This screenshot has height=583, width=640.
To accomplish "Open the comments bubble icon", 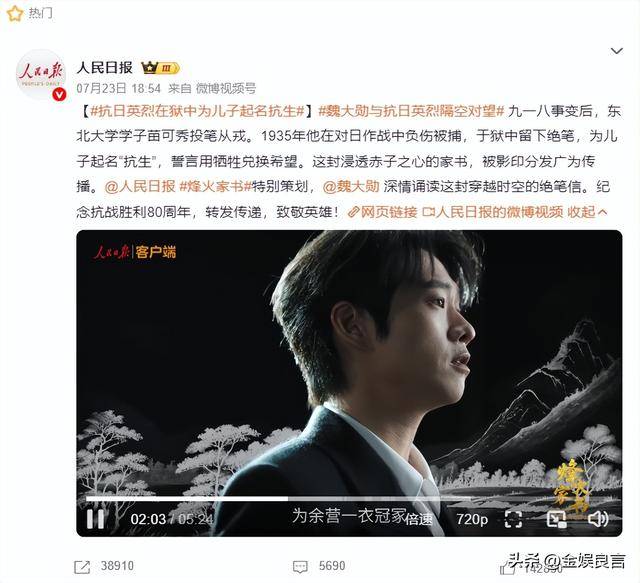I will pyautogui.click(x=300, y=567).
